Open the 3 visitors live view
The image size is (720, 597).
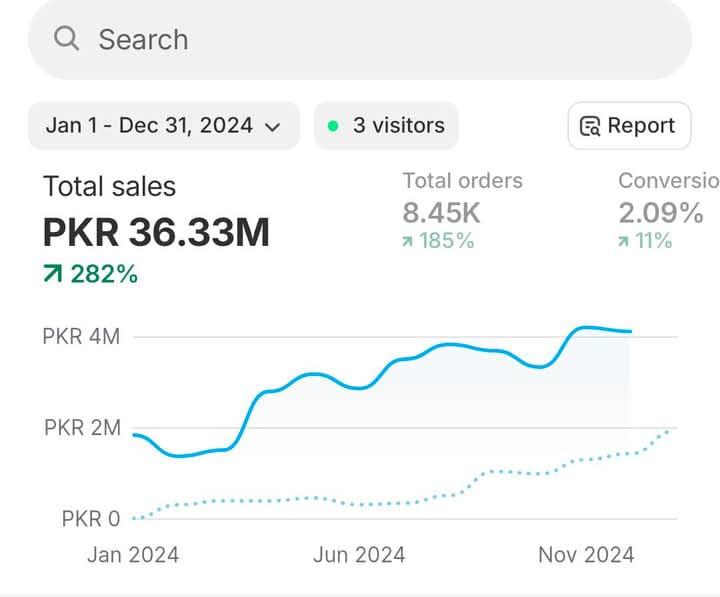coord(387,126)
